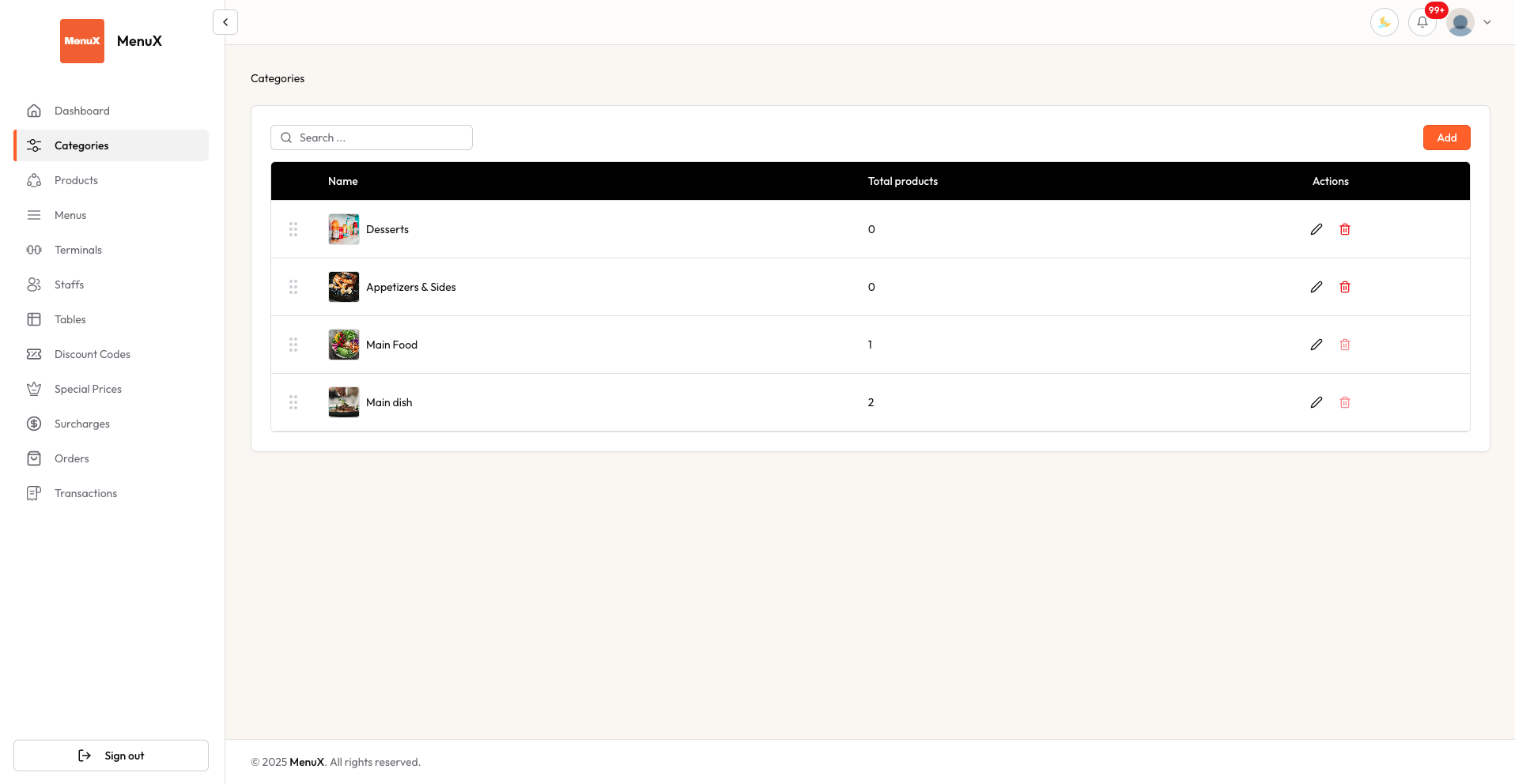Click the Main Food trash icon
This screenshot has width=1515, height=784.
pyautogui.click(x=1345, y=345)
